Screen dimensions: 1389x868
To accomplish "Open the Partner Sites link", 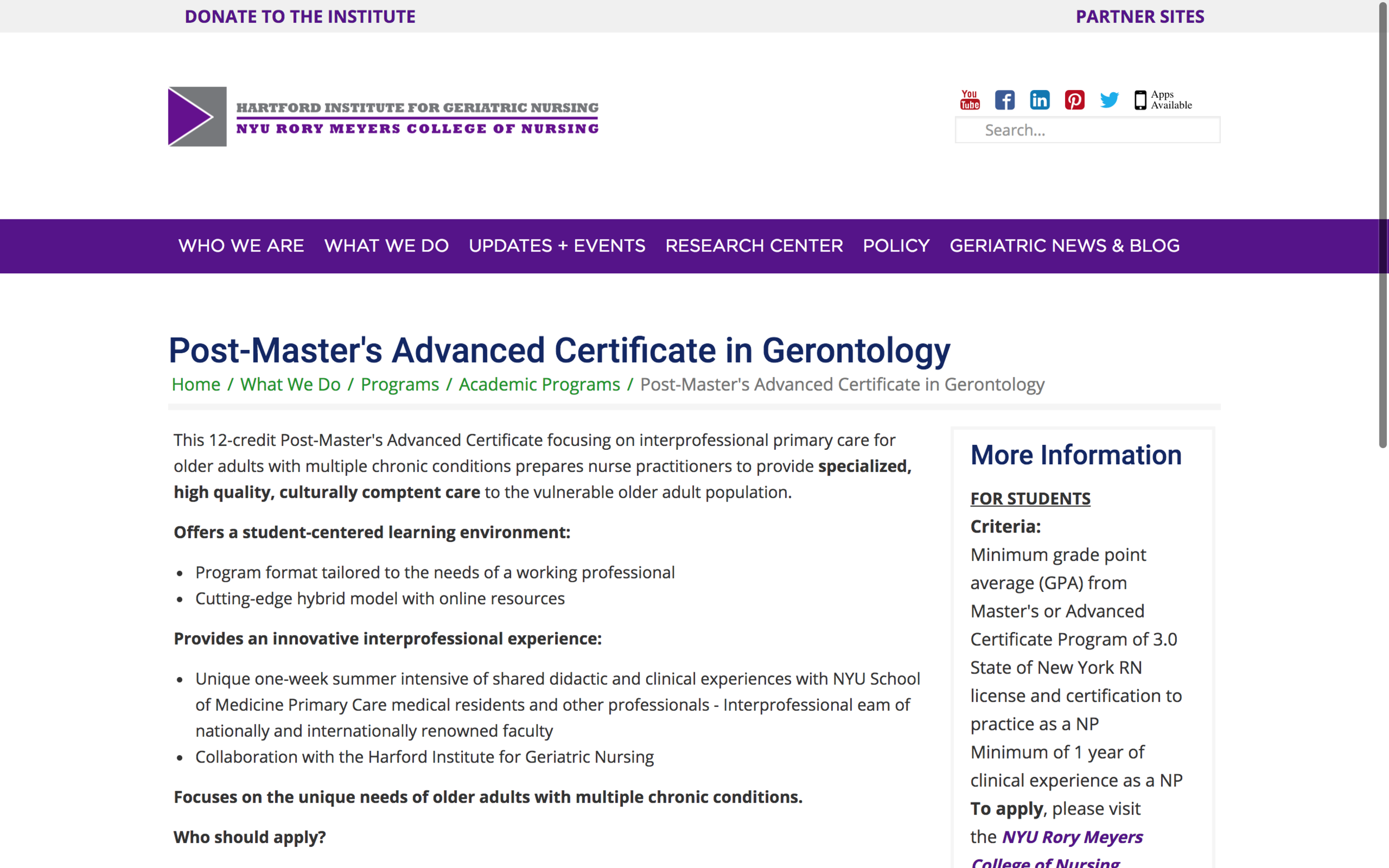I will [x=1139, y=17].
